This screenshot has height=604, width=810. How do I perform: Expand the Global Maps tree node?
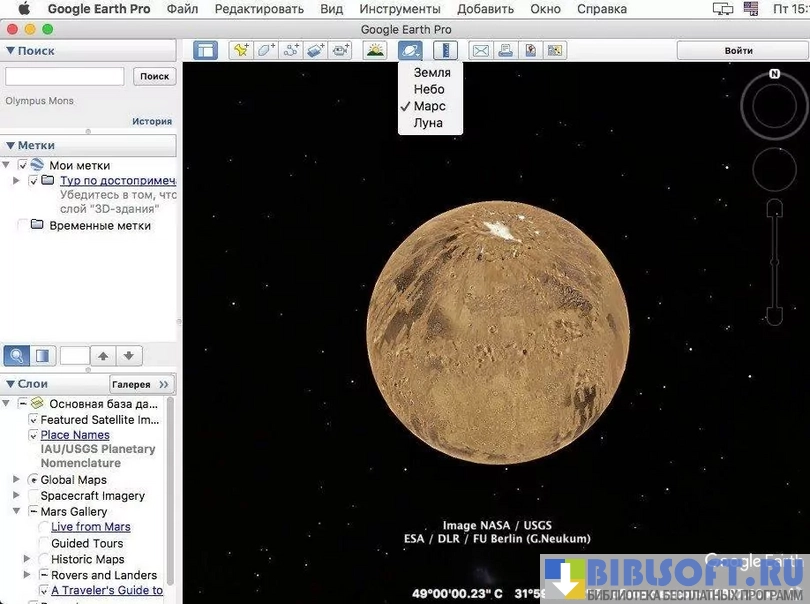tap(16, 480)
